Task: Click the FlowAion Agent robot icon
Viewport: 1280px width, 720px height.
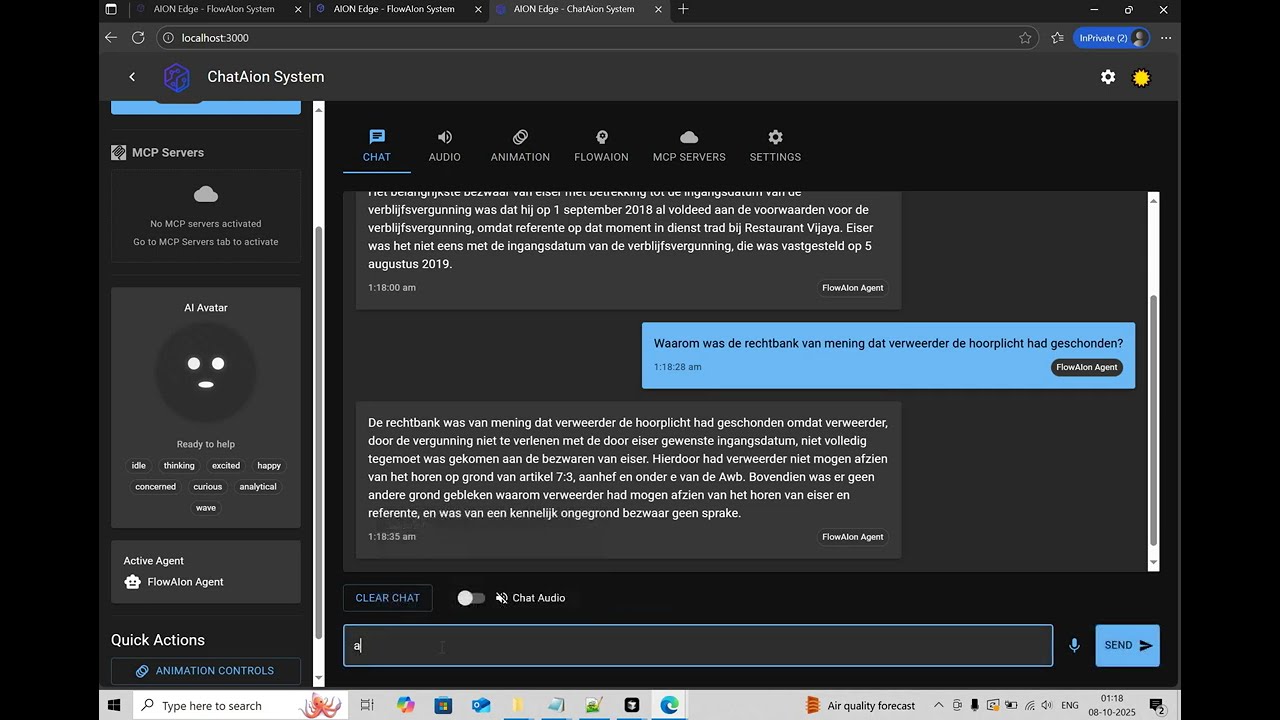Action: tap(132, 582)
